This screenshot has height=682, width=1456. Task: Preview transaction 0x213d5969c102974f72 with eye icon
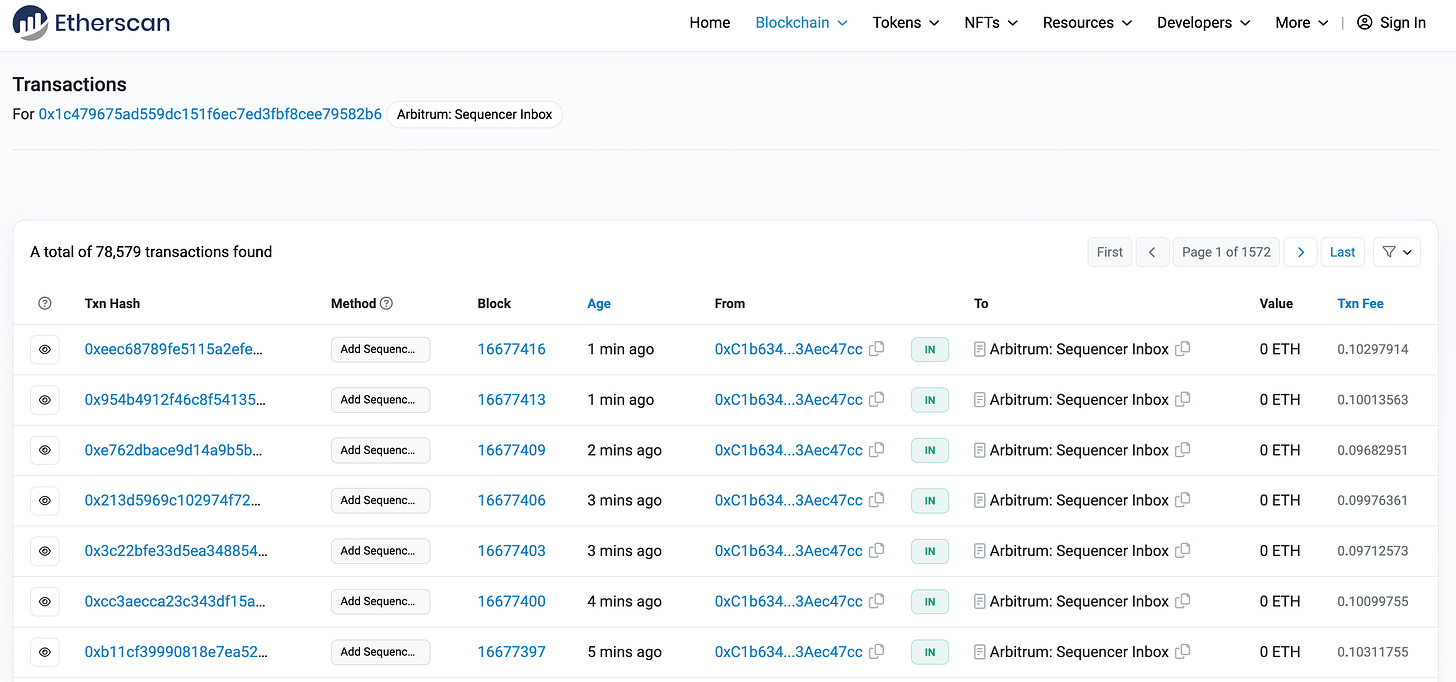(45, 500)
